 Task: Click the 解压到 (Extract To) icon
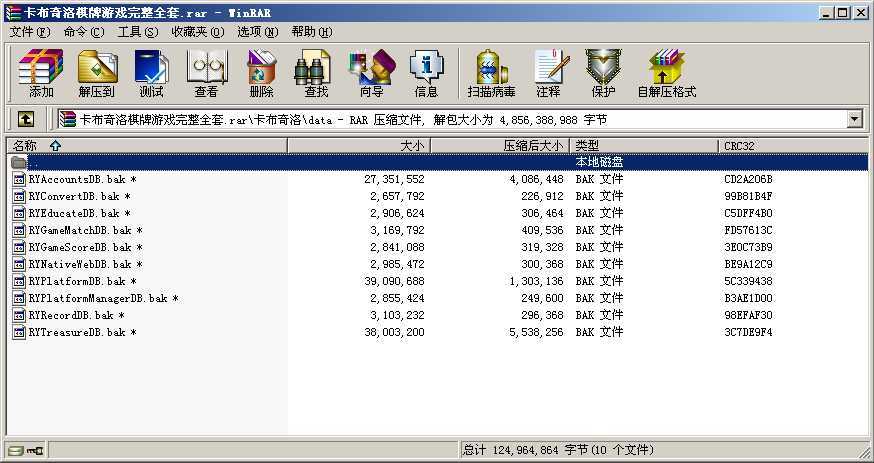point(96,73)
